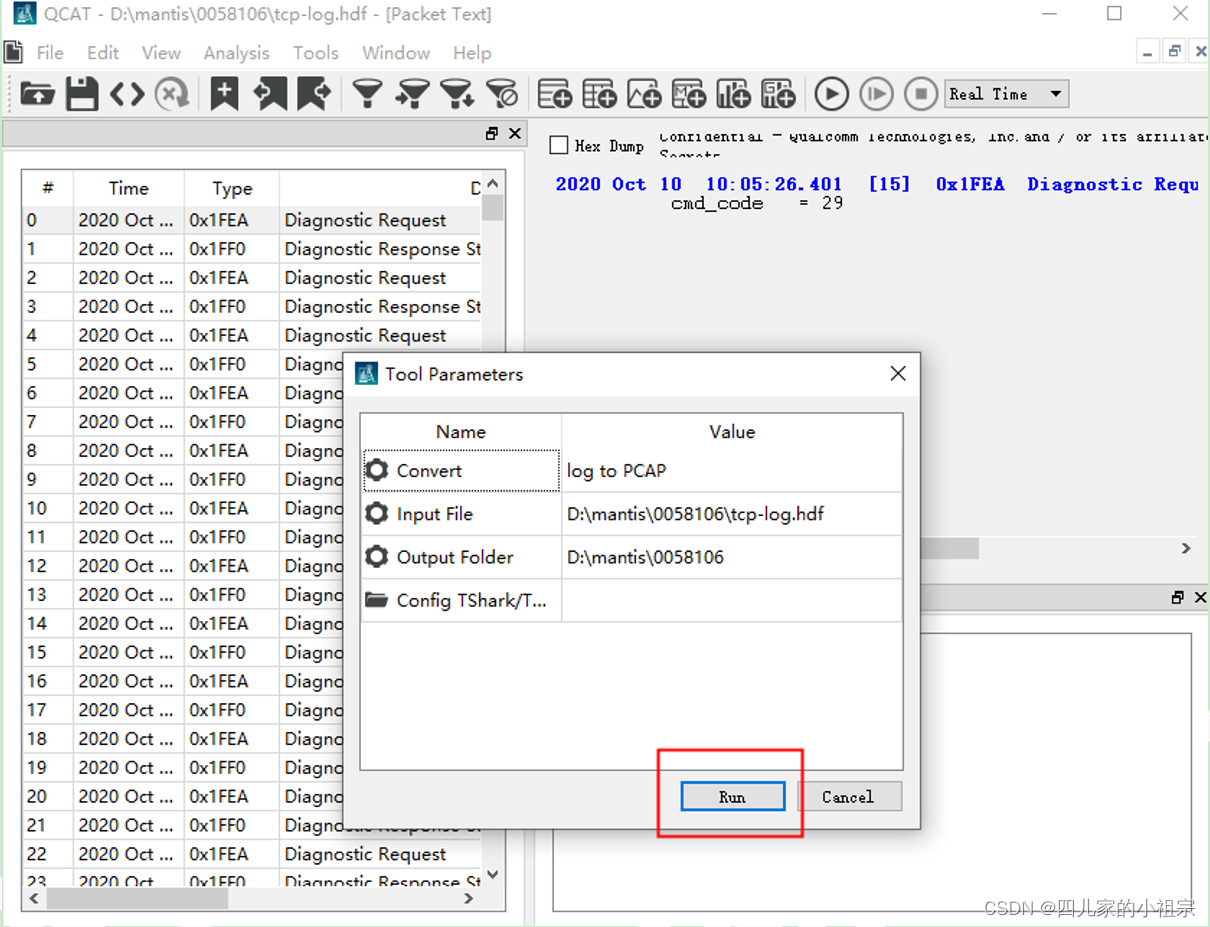Click the 'log to PCAP' value cell
Image resolution: width=1210 pixels, height=927 pixels.
732,470
